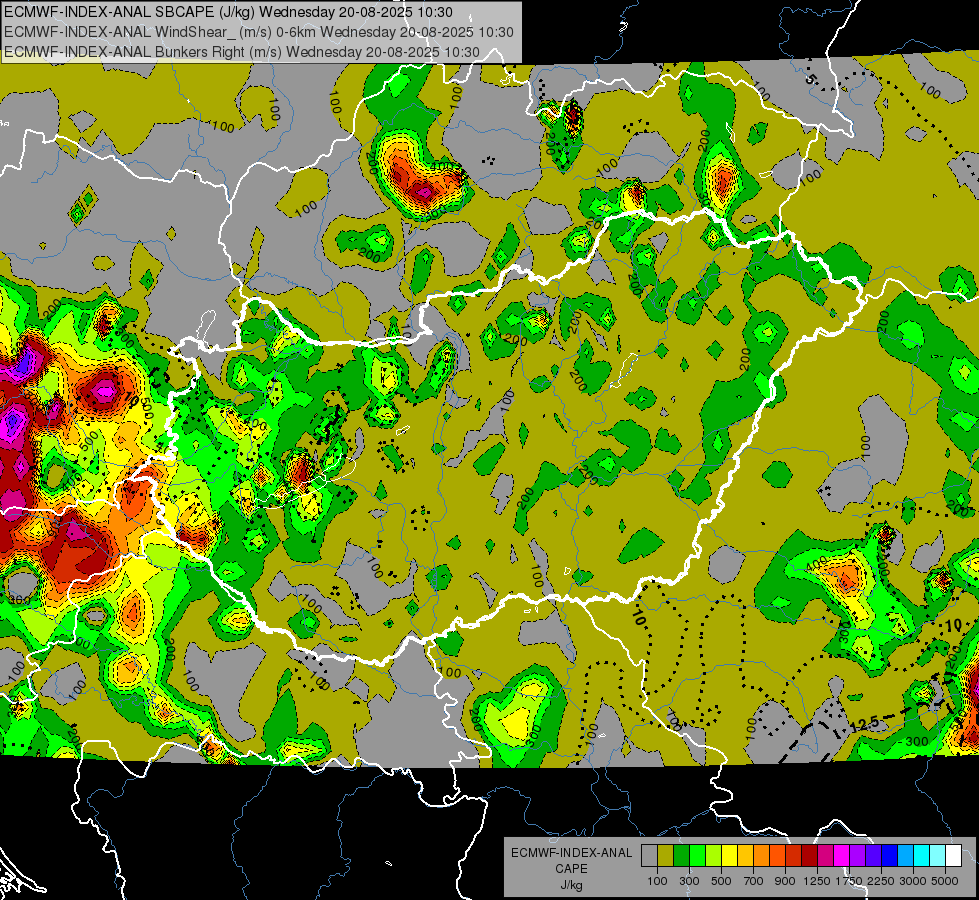Click the legend scale value 1250
979x900 pixels.
coord(817,881)
